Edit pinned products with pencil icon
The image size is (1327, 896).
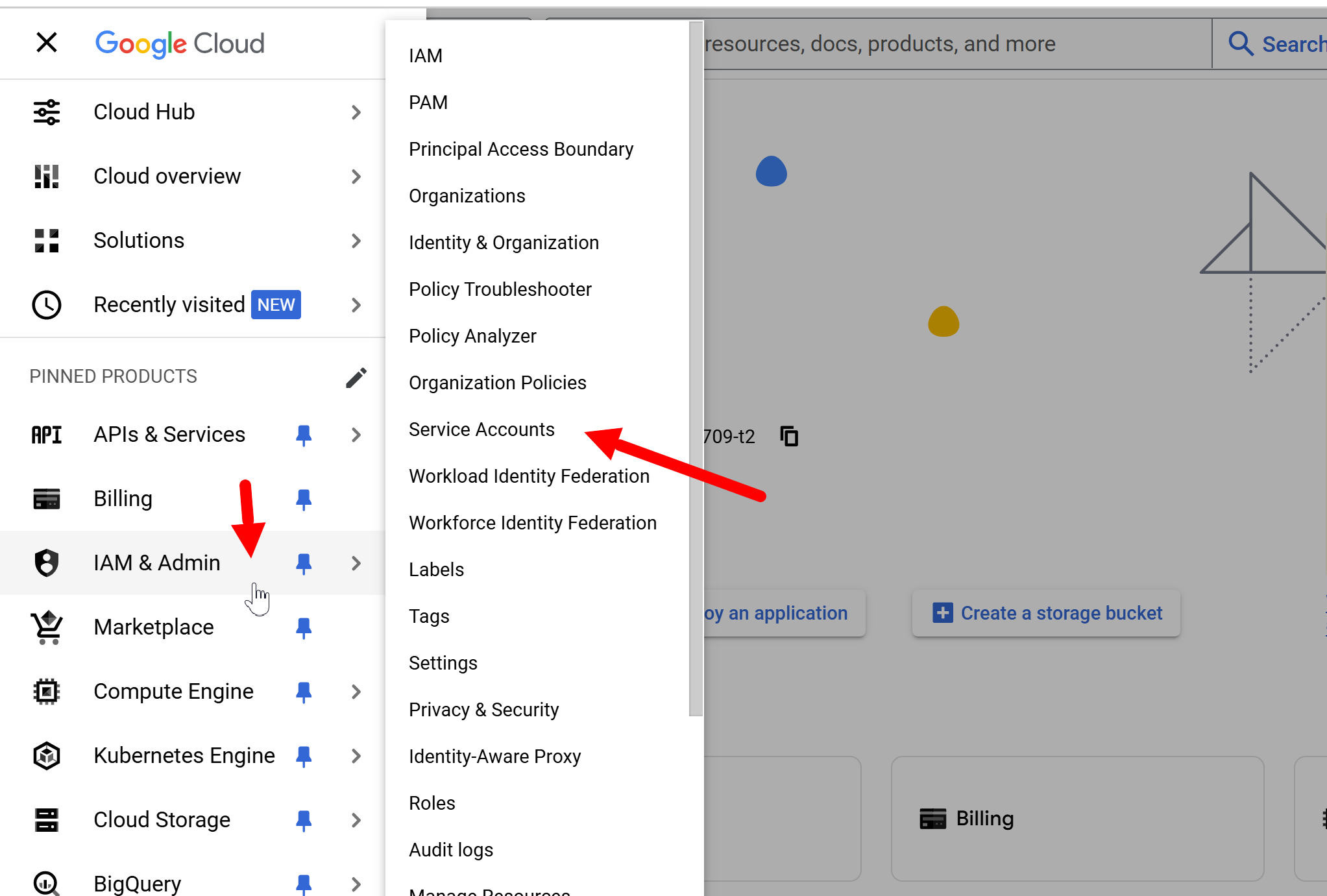coord(356,377)
